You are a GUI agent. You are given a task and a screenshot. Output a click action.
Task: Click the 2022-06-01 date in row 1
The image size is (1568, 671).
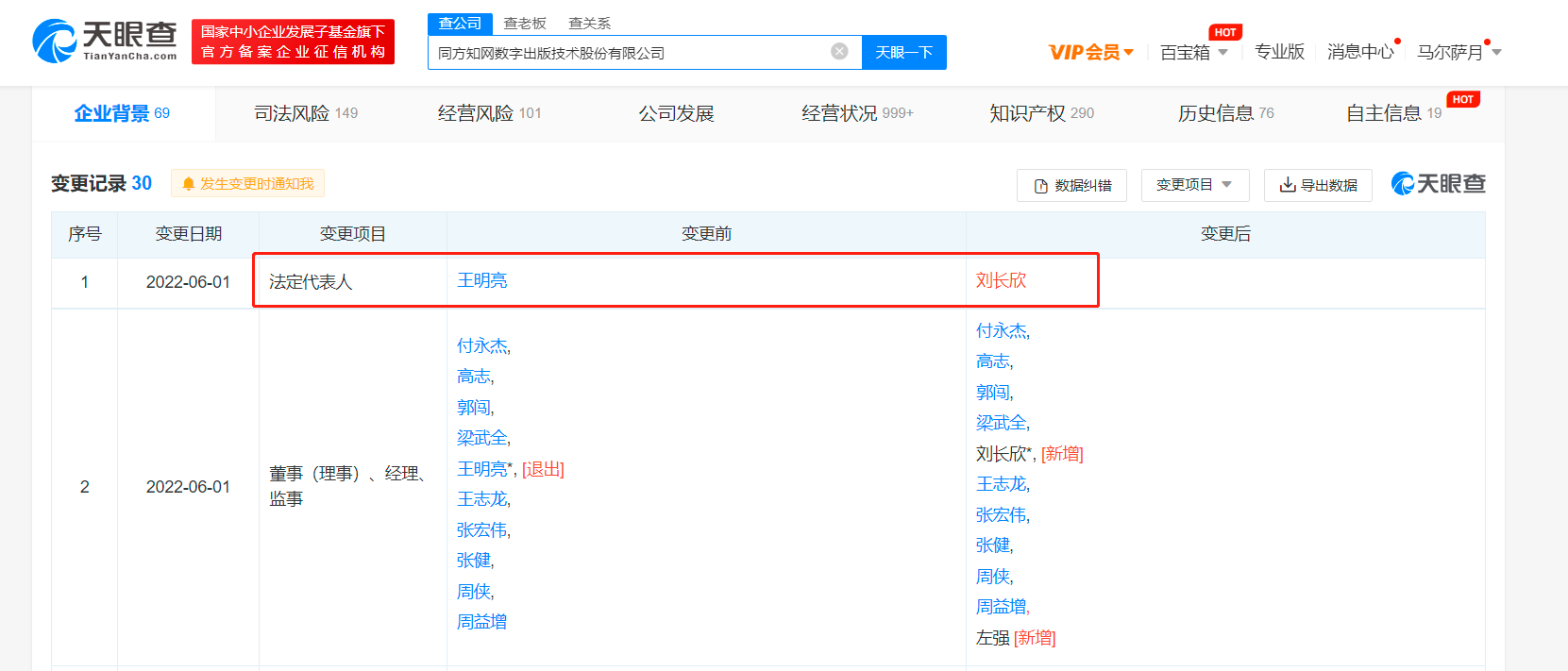coord(188,281)
